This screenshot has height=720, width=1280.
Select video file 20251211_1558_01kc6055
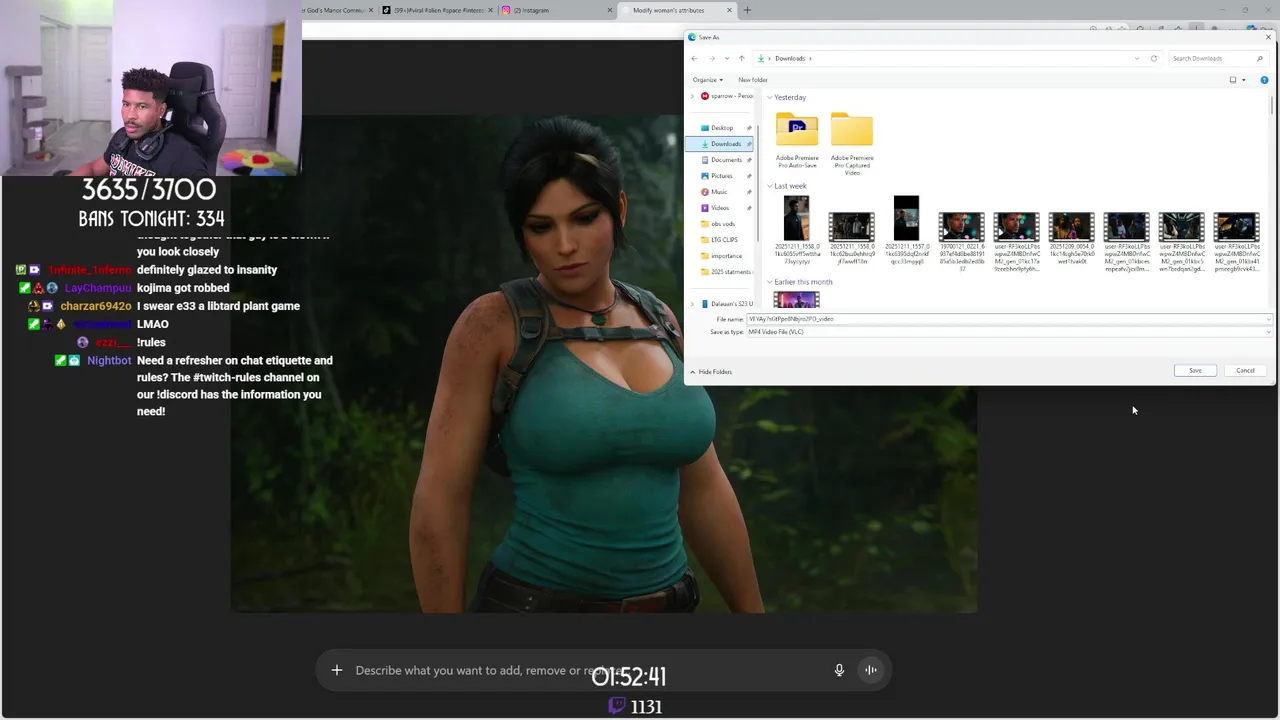pyautogui.click(x=797, y=231)
